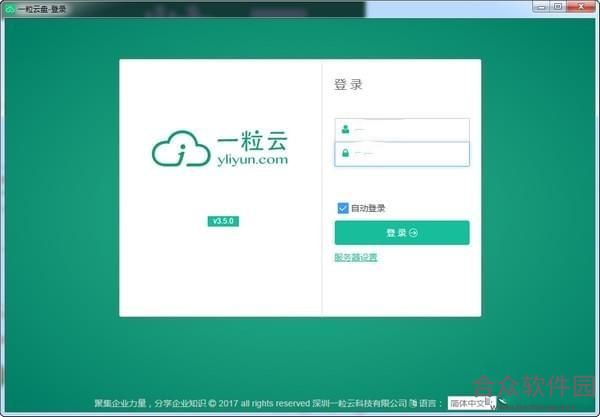Viewport: 600px width, 417px height.
Task: Toggle the 自动登录 checkbox
Action: [x=342, y=208]
